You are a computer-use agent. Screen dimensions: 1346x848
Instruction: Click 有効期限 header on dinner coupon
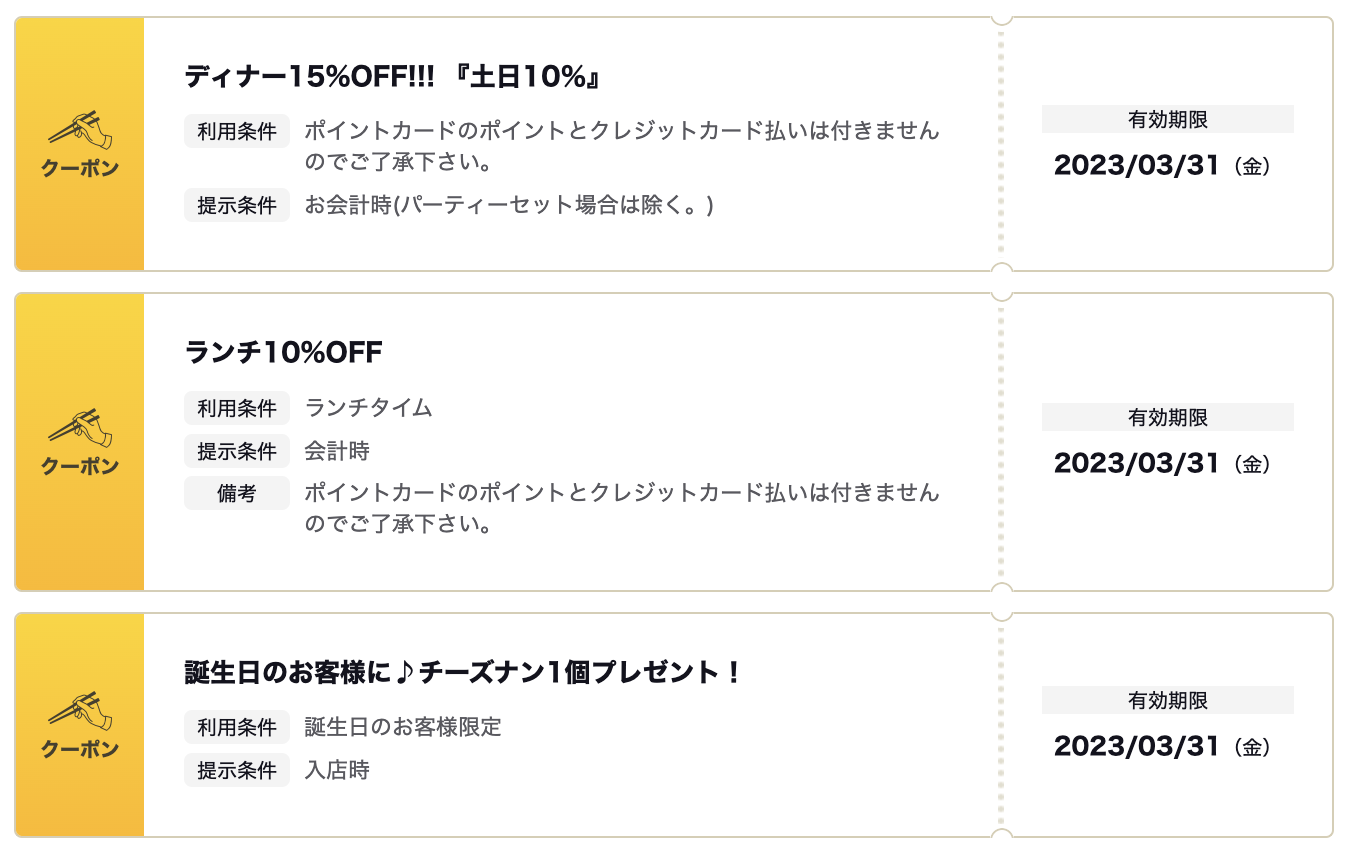coord(1168,119)
